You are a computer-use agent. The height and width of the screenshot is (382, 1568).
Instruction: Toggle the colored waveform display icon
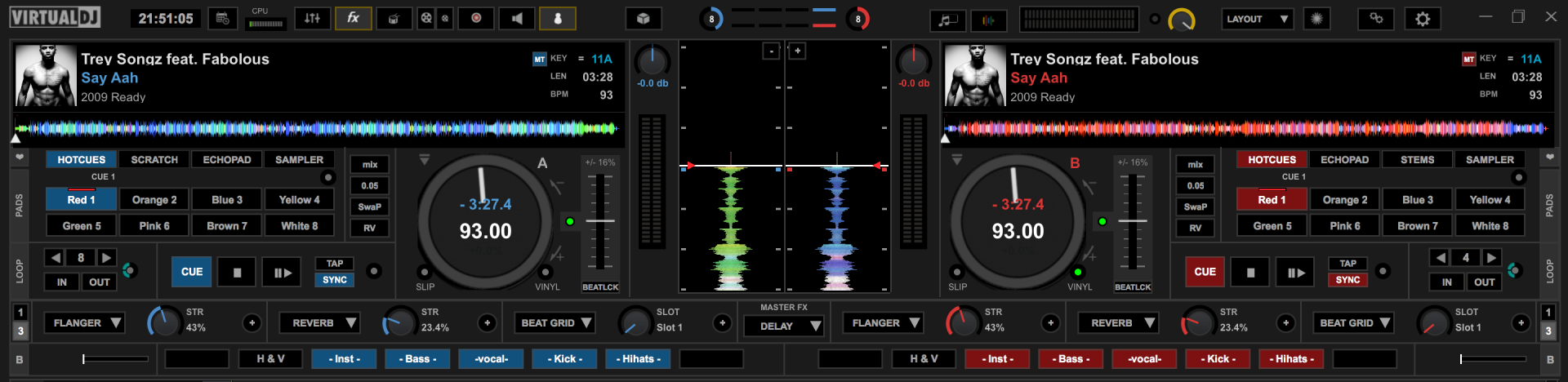tap(989, 20)
